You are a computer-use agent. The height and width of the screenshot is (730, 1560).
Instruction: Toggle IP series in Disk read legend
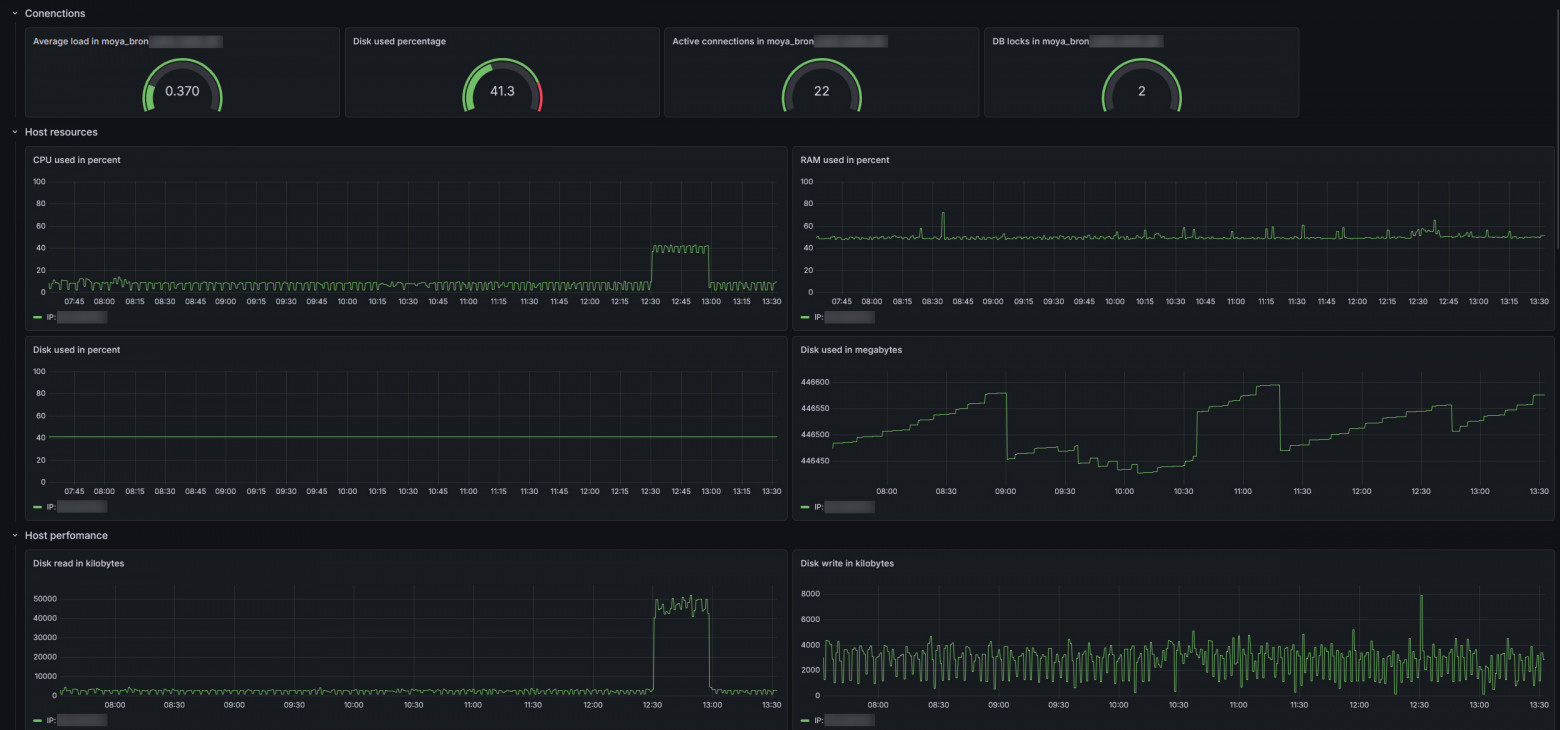point(76,720)
